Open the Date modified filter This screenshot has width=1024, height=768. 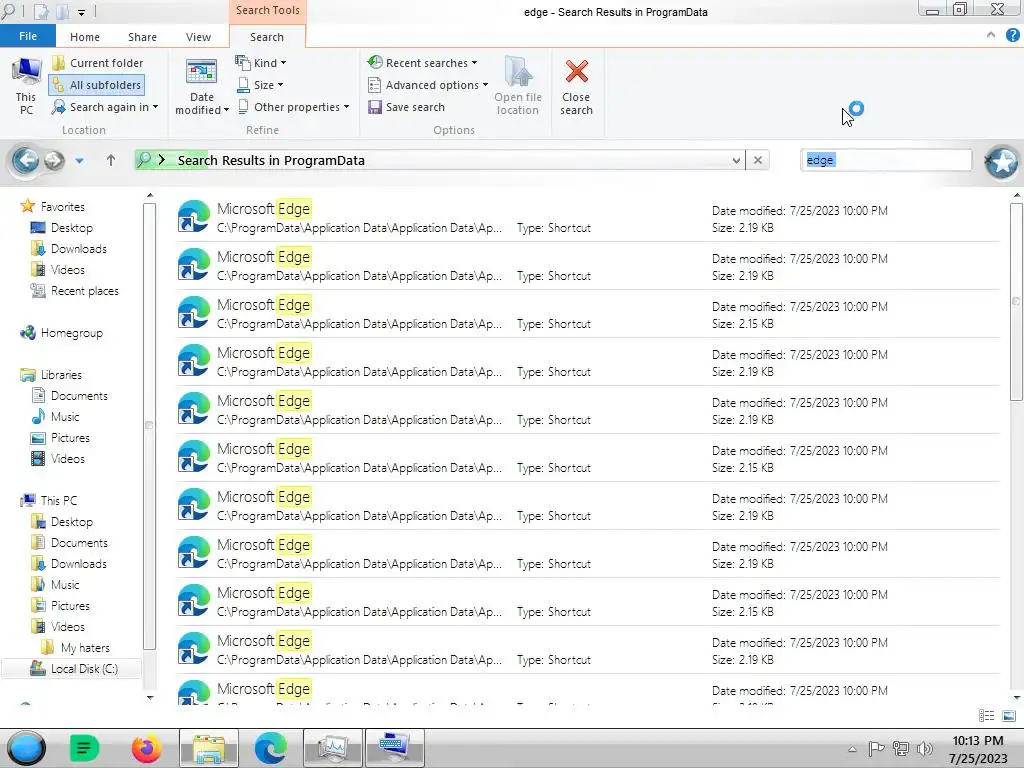click(x=202, y=87)
